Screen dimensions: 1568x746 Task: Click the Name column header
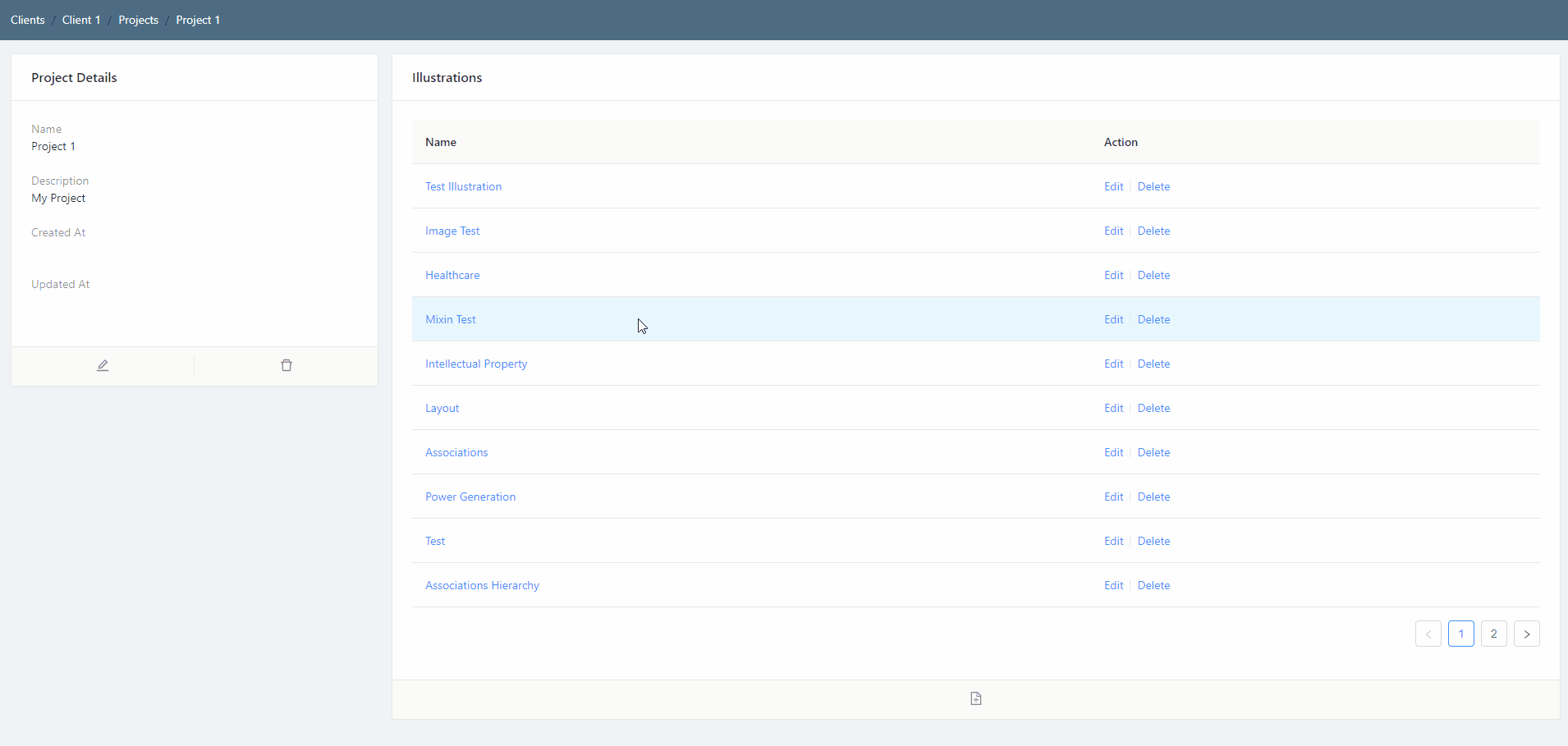point(441,142)
